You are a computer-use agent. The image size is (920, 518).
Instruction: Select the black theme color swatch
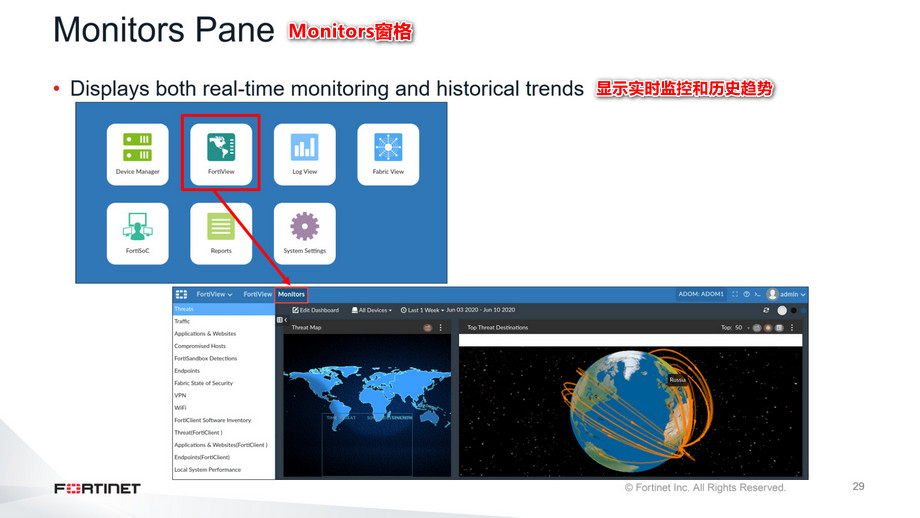tap(793, 310)
